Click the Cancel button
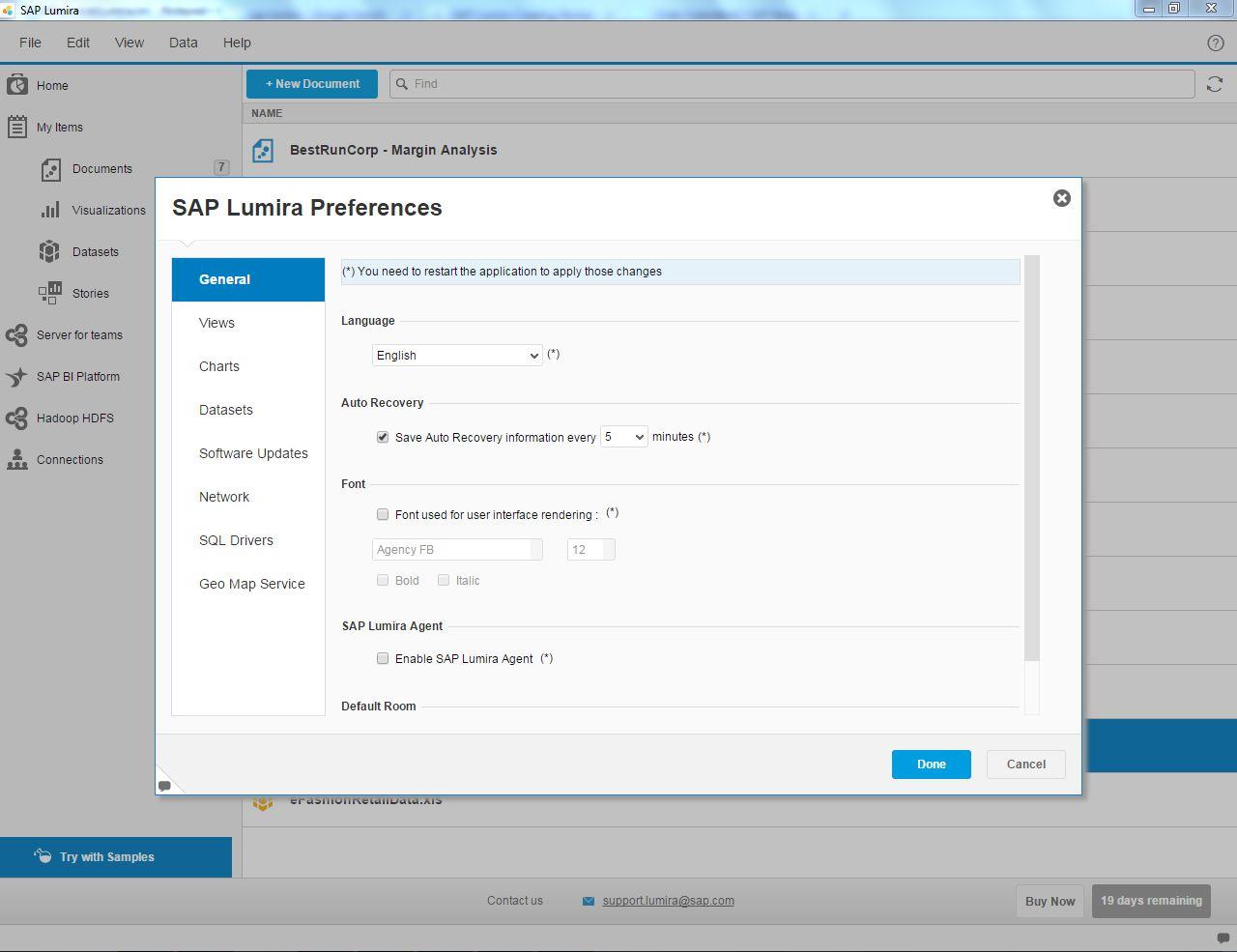Viewport: 1237px width, 952px height. [1025, 764]
